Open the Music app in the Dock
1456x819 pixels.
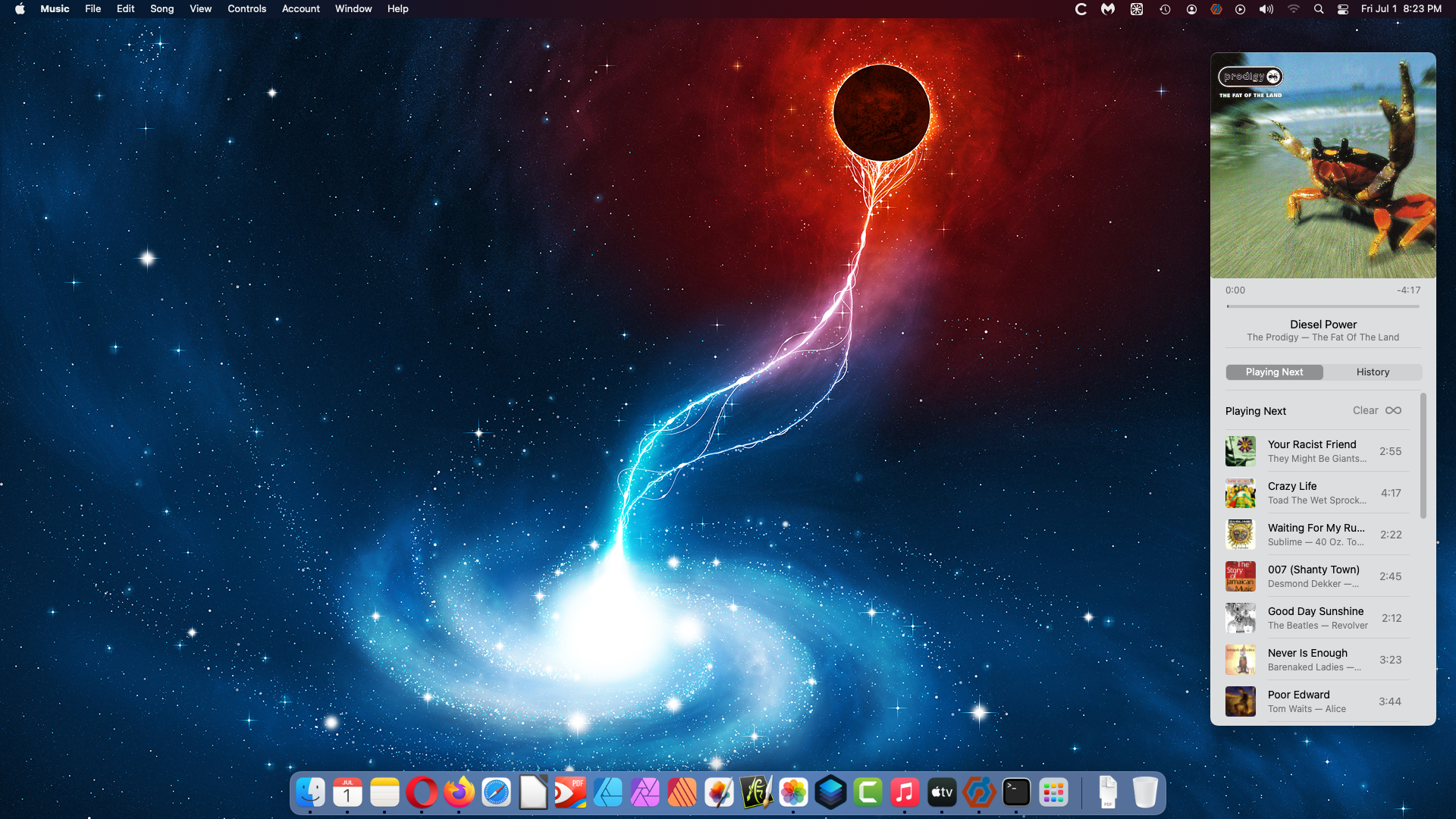coord(904,793)
